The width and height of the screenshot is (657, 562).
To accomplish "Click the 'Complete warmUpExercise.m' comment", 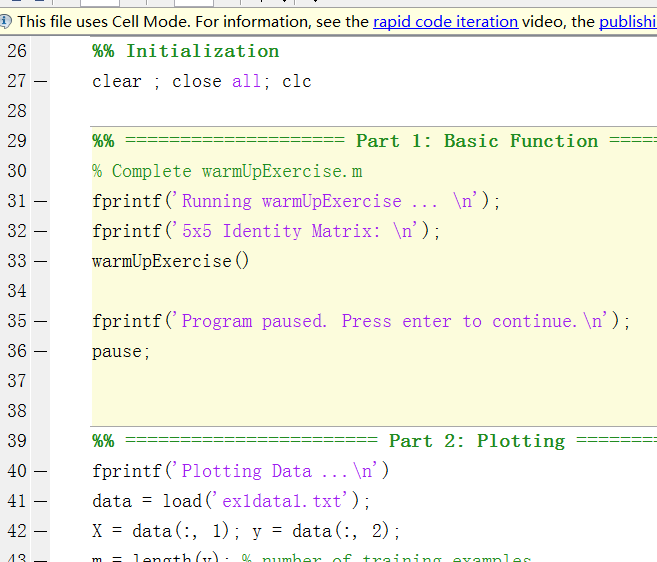I will click(235, 171).
